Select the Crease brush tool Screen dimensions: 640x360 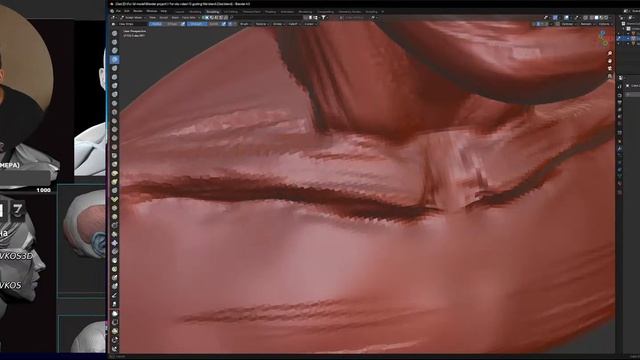click(115, 103)
